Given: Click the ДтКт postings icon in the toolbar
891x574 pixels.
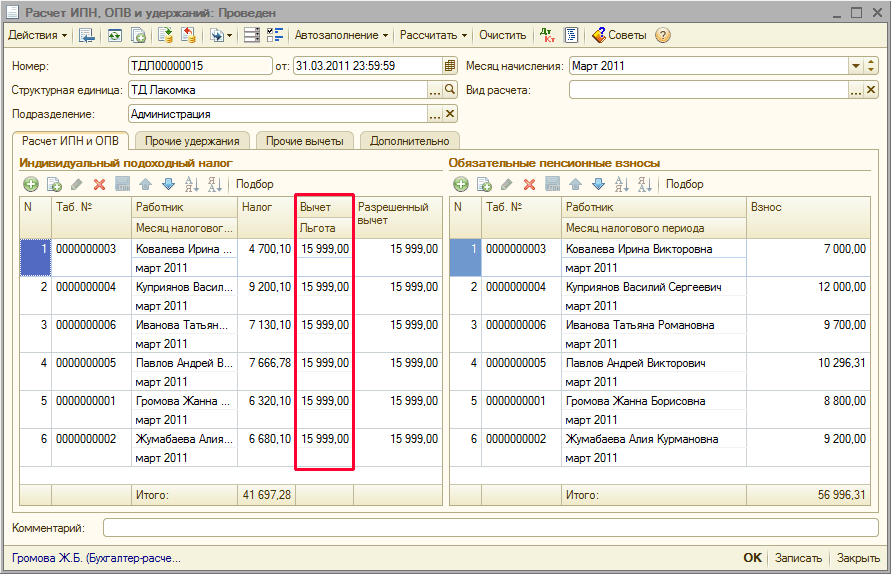Looking at the screenshot, I should click(x=547, y=35).
